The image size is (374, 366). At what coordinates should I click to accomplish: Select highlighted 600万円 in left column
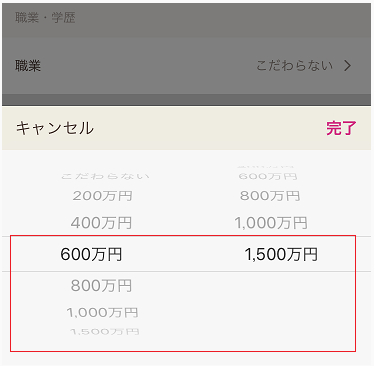[91, 254]
